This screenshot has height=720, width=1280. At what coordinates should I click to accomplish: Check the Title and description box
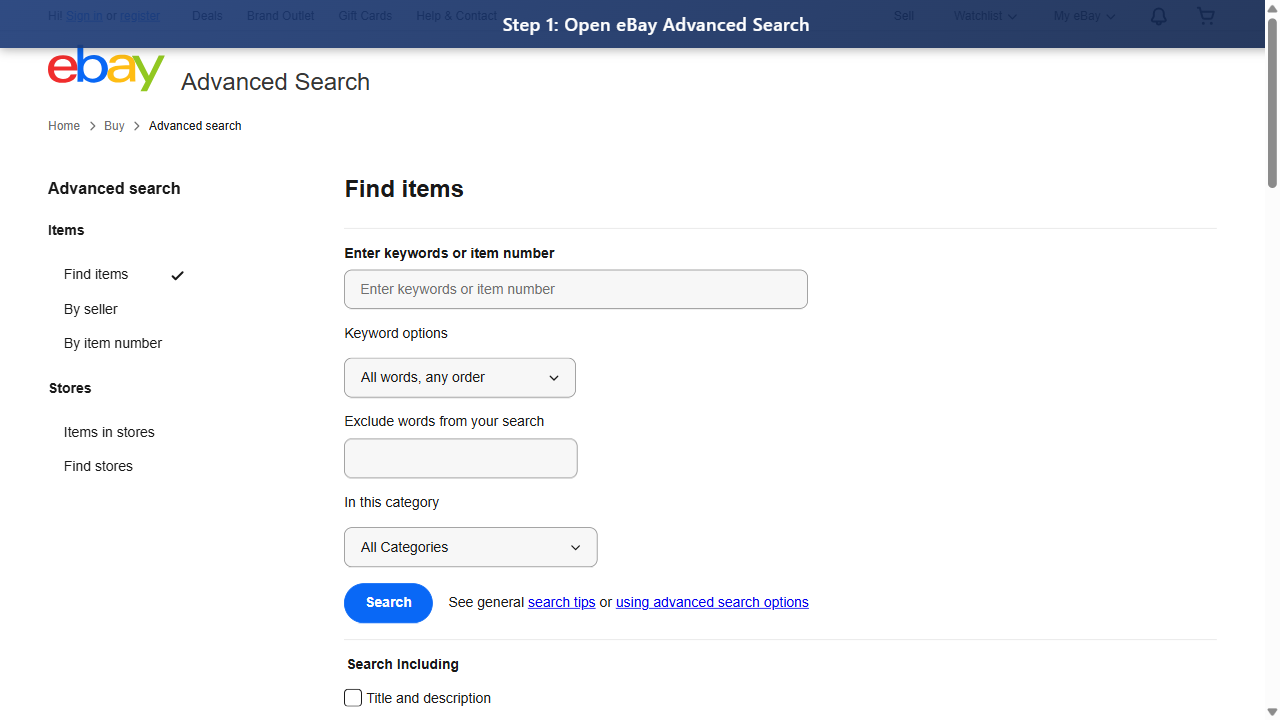[x=353, y=697]
